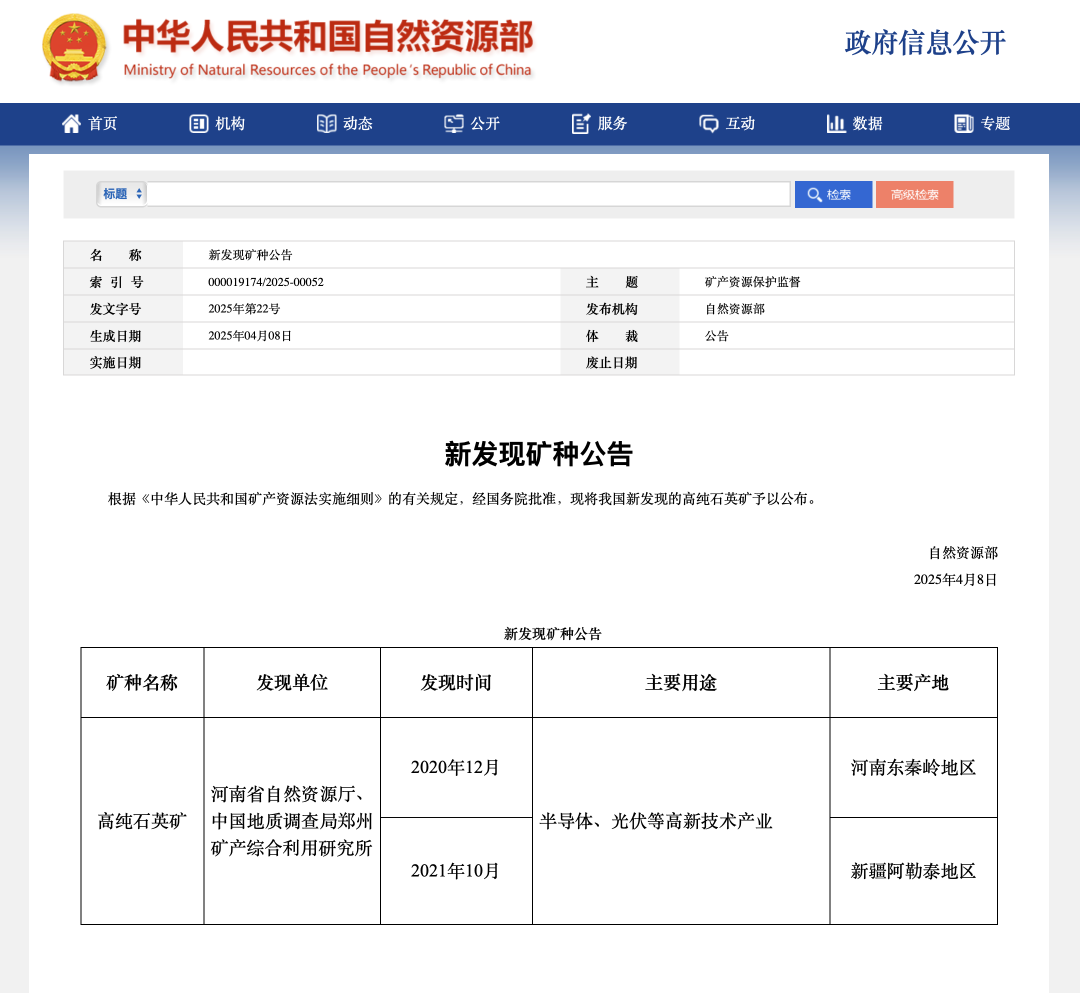The image size is (1080, 993).
Task: Click the 政府信息公开 header link
Action: tap(925, 43)
